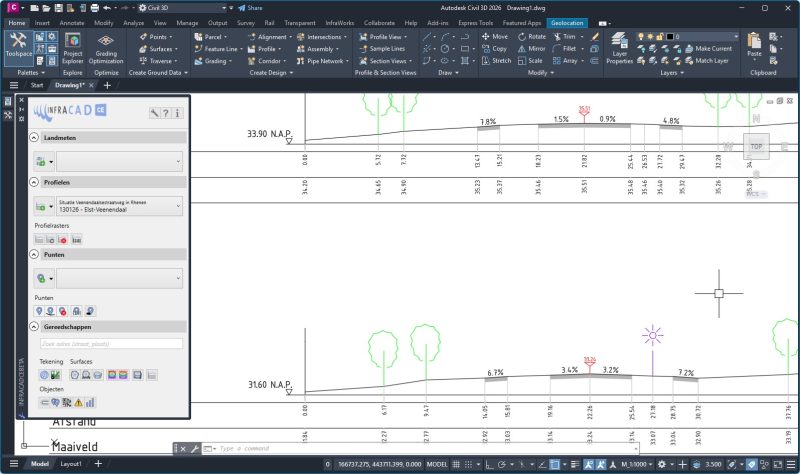The width and height of the screenshot is (800, 474).
Task: Toggle lineweight display in status bar
Action: point(575,464)
